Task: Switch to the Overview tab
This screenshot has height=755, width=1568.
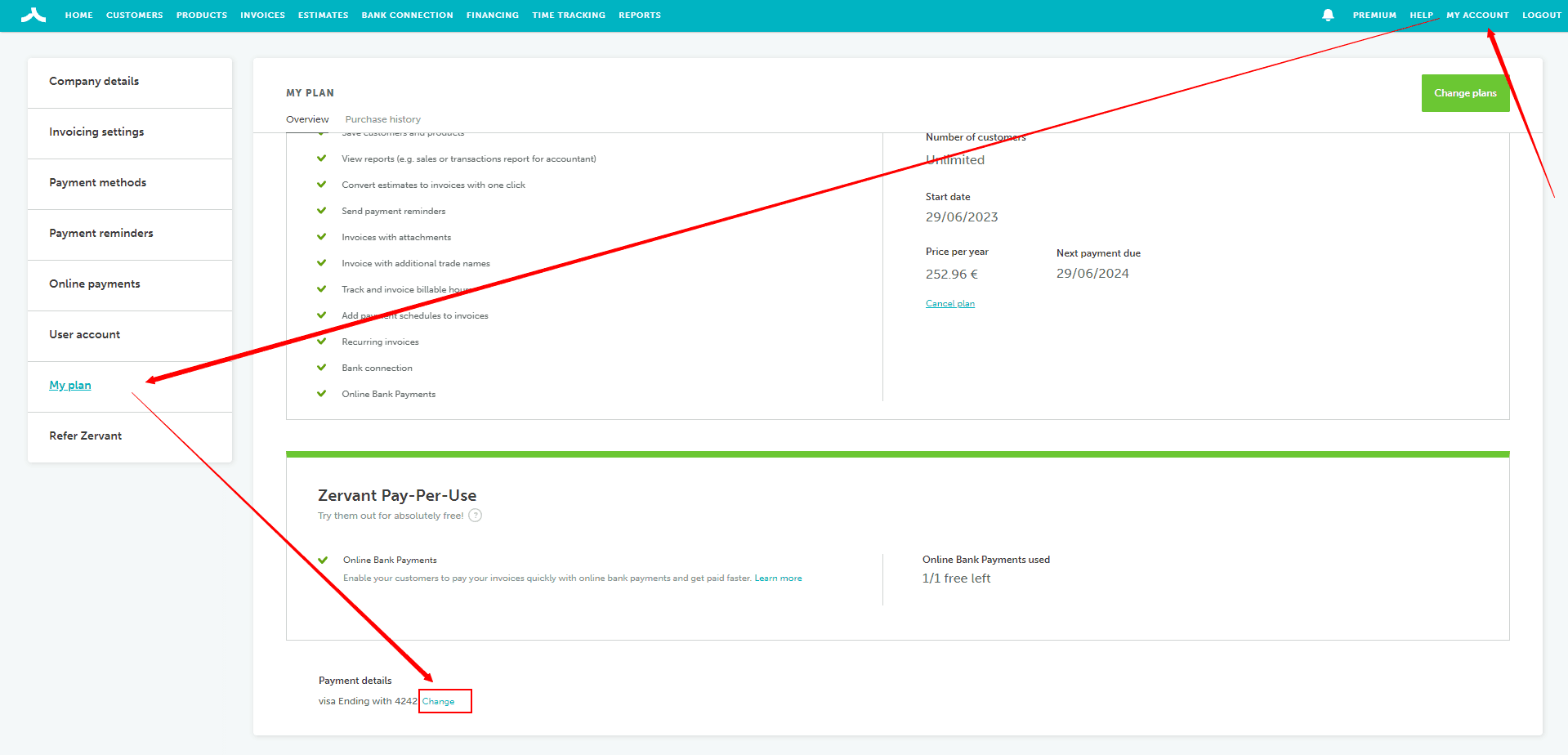Action: (x=307, y=119)
